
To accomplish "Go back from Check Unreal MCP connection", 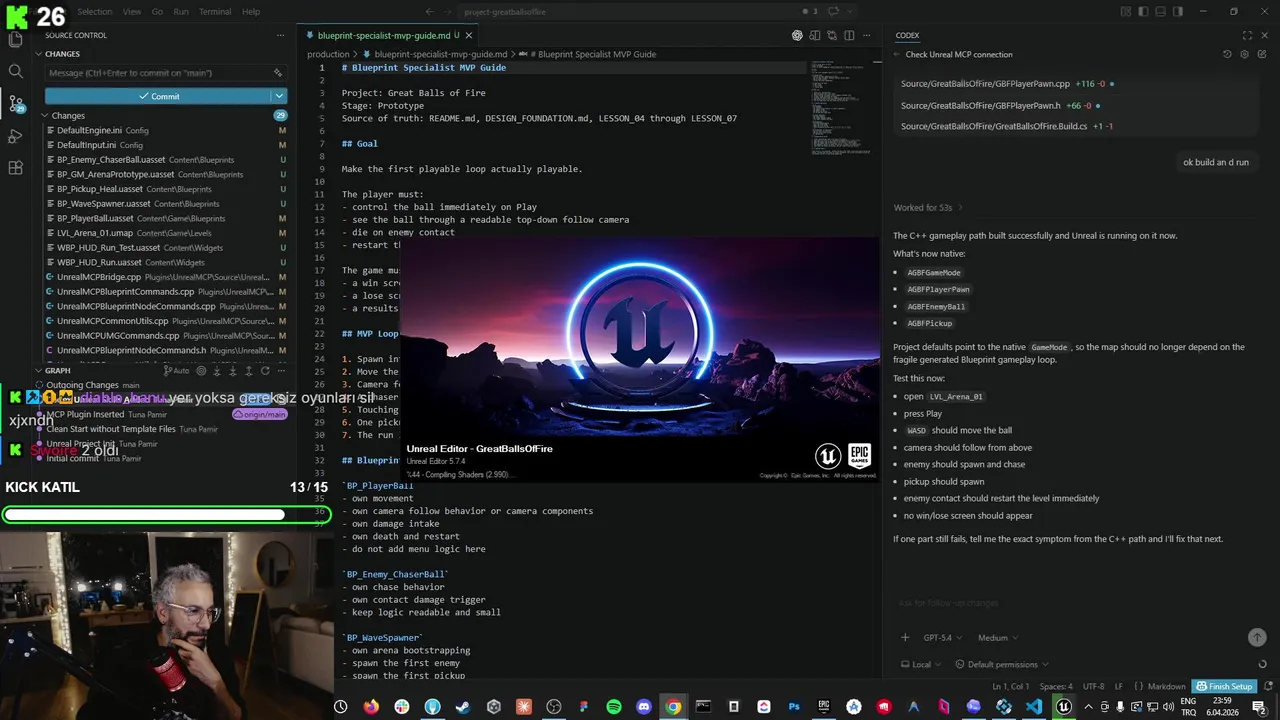I will pos(896,54).
